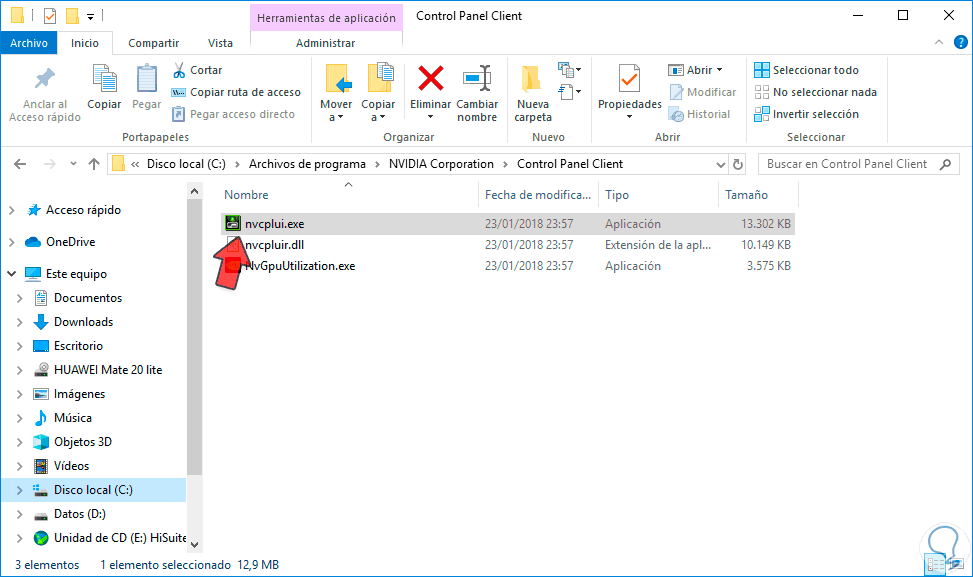This screenshot has height=577, width=973.
Task: Click the red X Eliminar icon
Action: 430,79
